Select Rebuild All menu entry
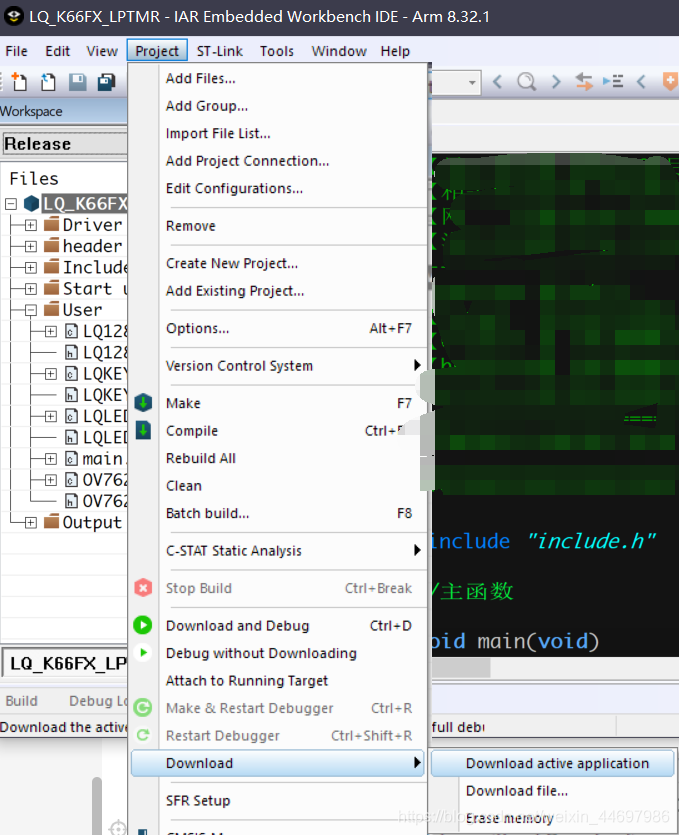 click(x=279, y=458)
